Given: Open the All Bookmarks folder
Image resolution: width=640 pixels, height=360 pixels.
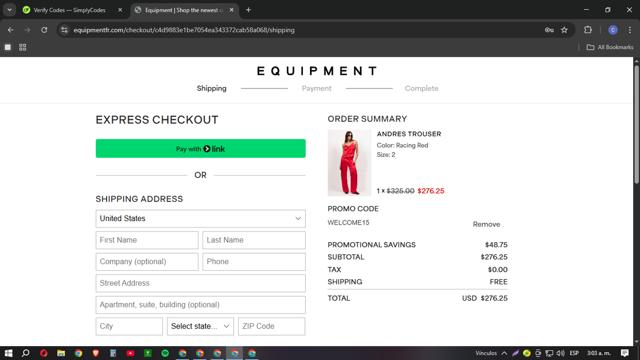Looking at the screenshot, I should [x=610, y=47].
